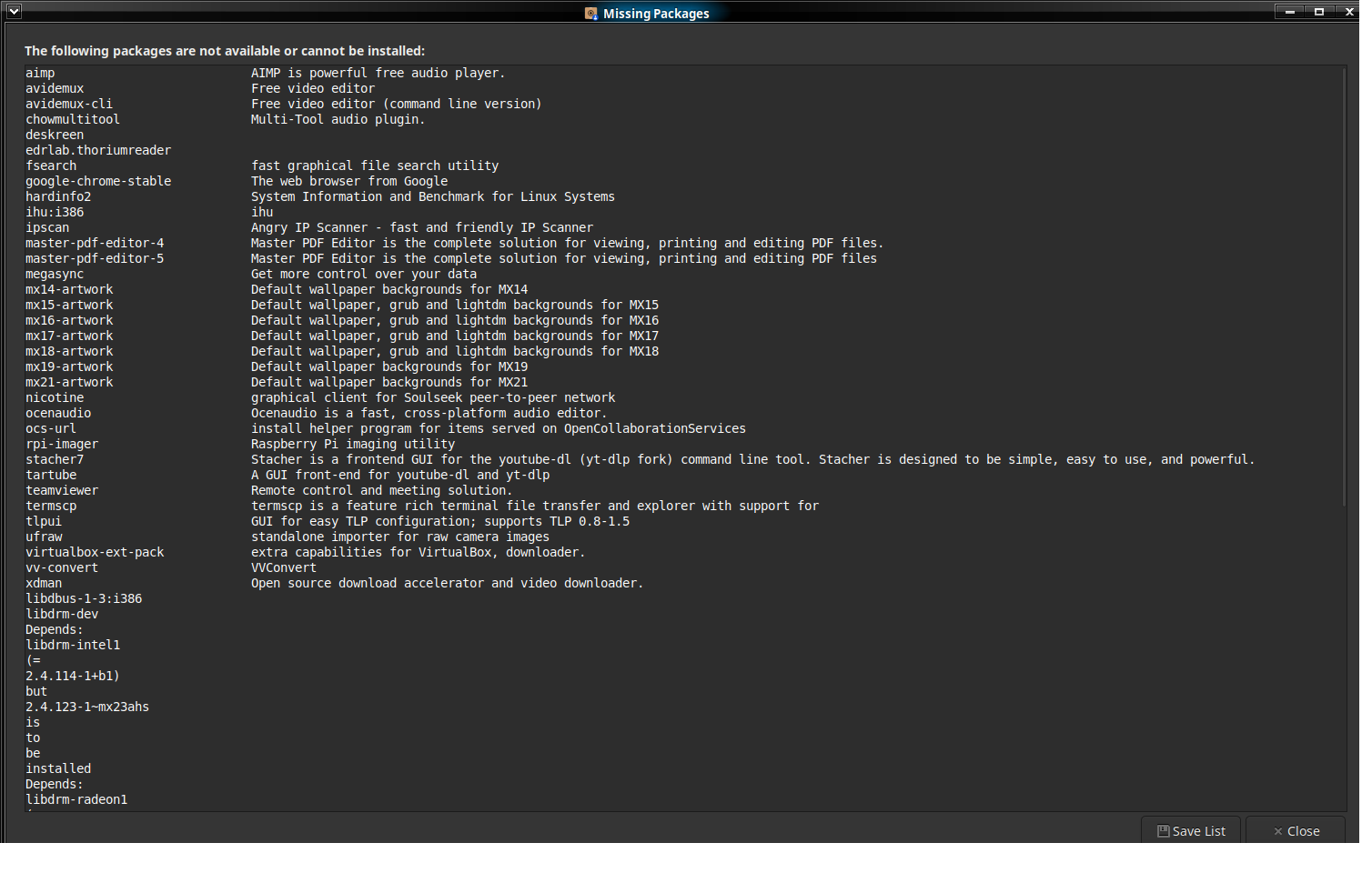This screenshot has width=1372, height=873.
Task: Select the deskreen package line
Action: coord(55,135)
